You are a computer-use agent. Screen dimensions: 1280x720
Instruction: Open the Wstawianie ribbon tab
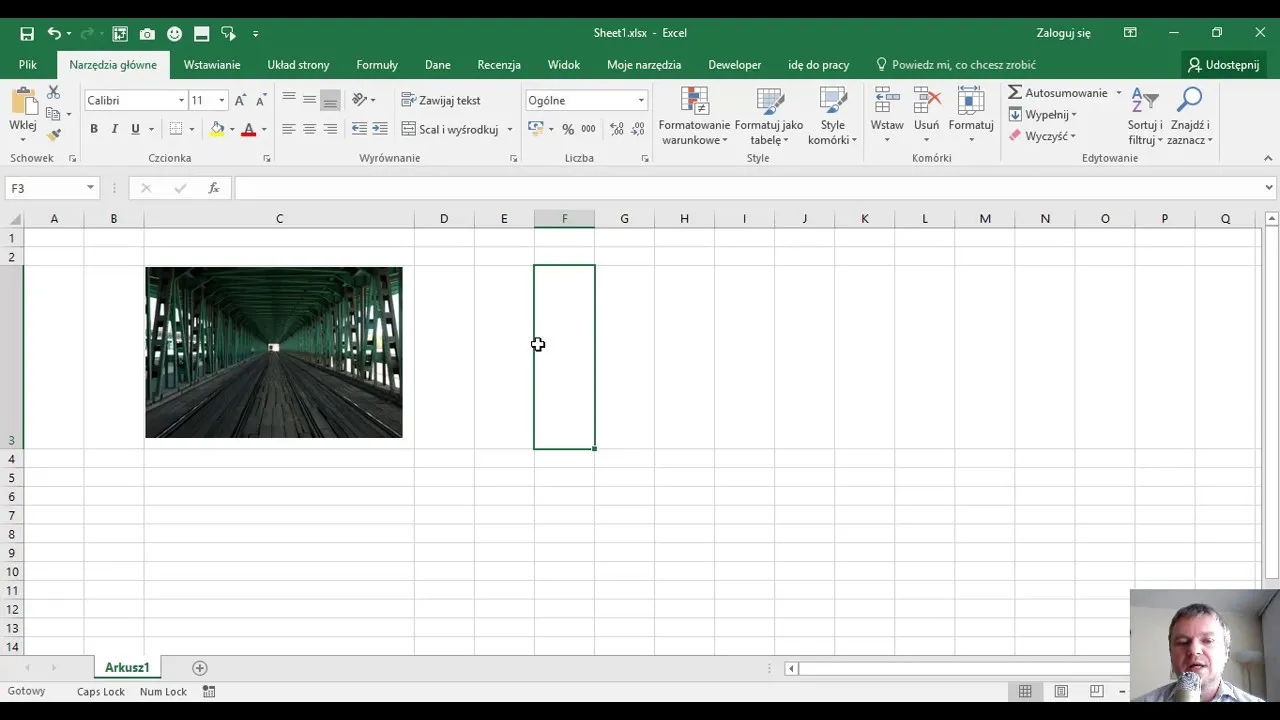(212, 65)
